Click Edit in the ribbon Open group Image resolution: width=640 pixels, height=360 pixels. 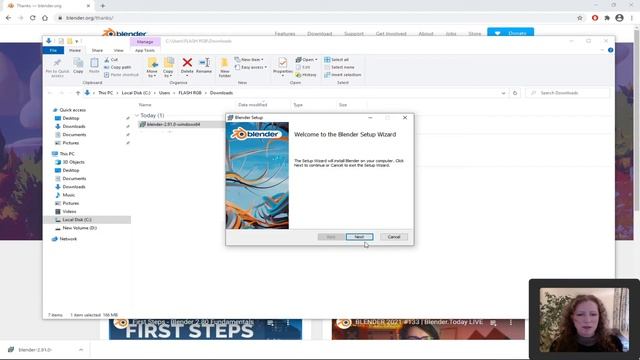pos(303,67)
